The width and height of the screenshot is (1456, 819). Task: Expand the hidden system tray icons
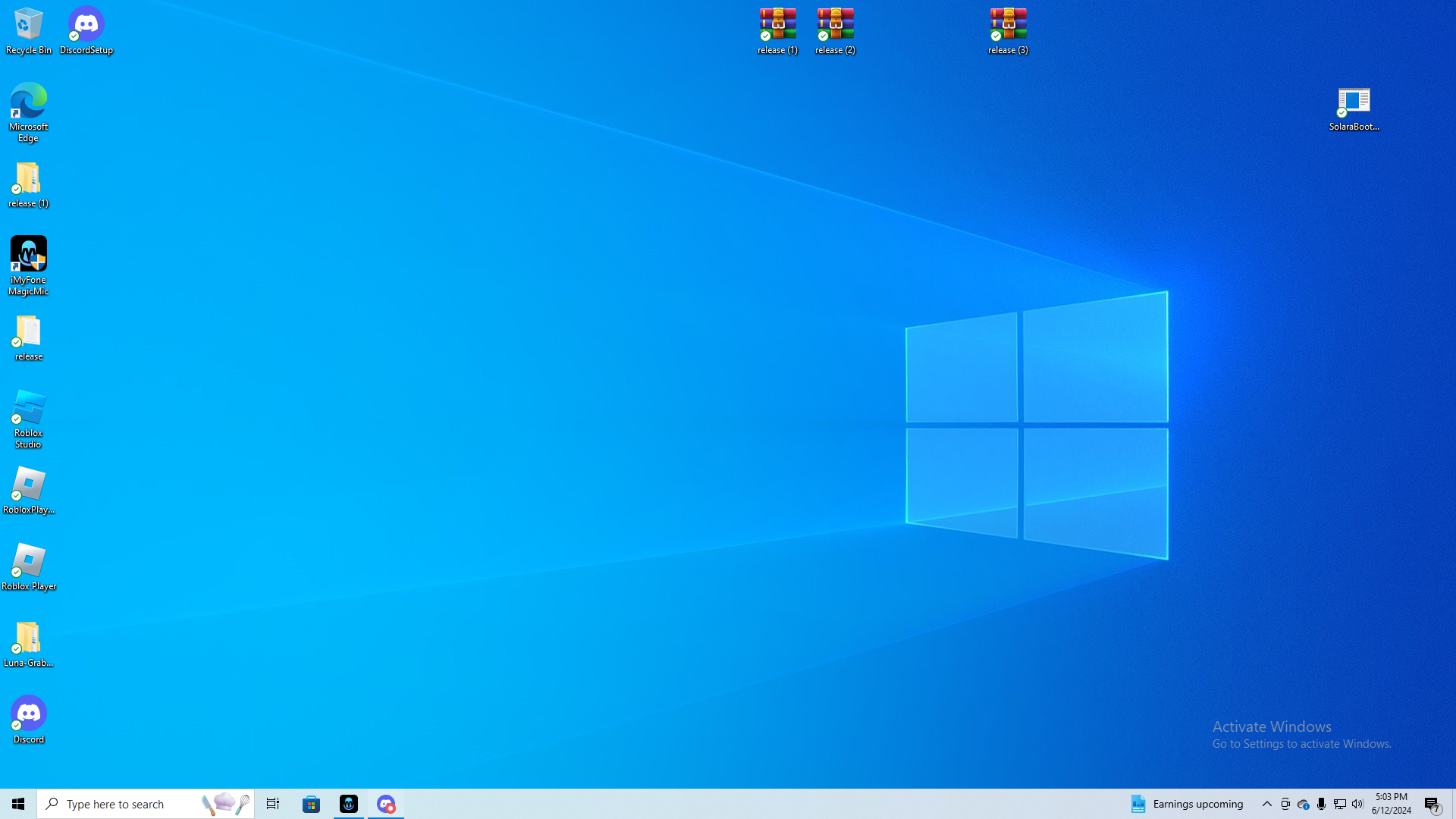tap(1267, 804)
